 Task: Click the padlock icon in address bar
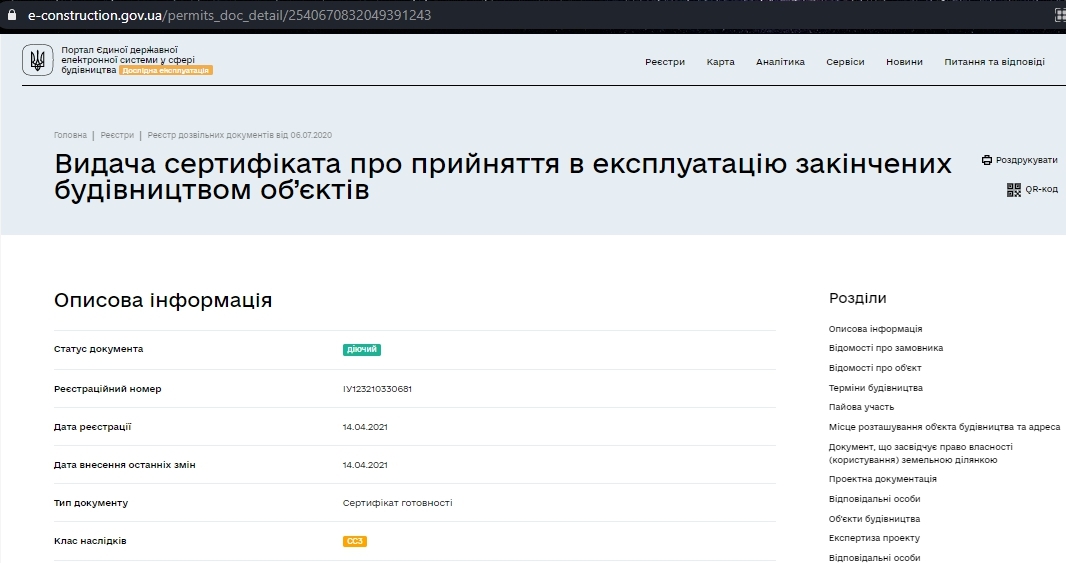pos(12,14)
